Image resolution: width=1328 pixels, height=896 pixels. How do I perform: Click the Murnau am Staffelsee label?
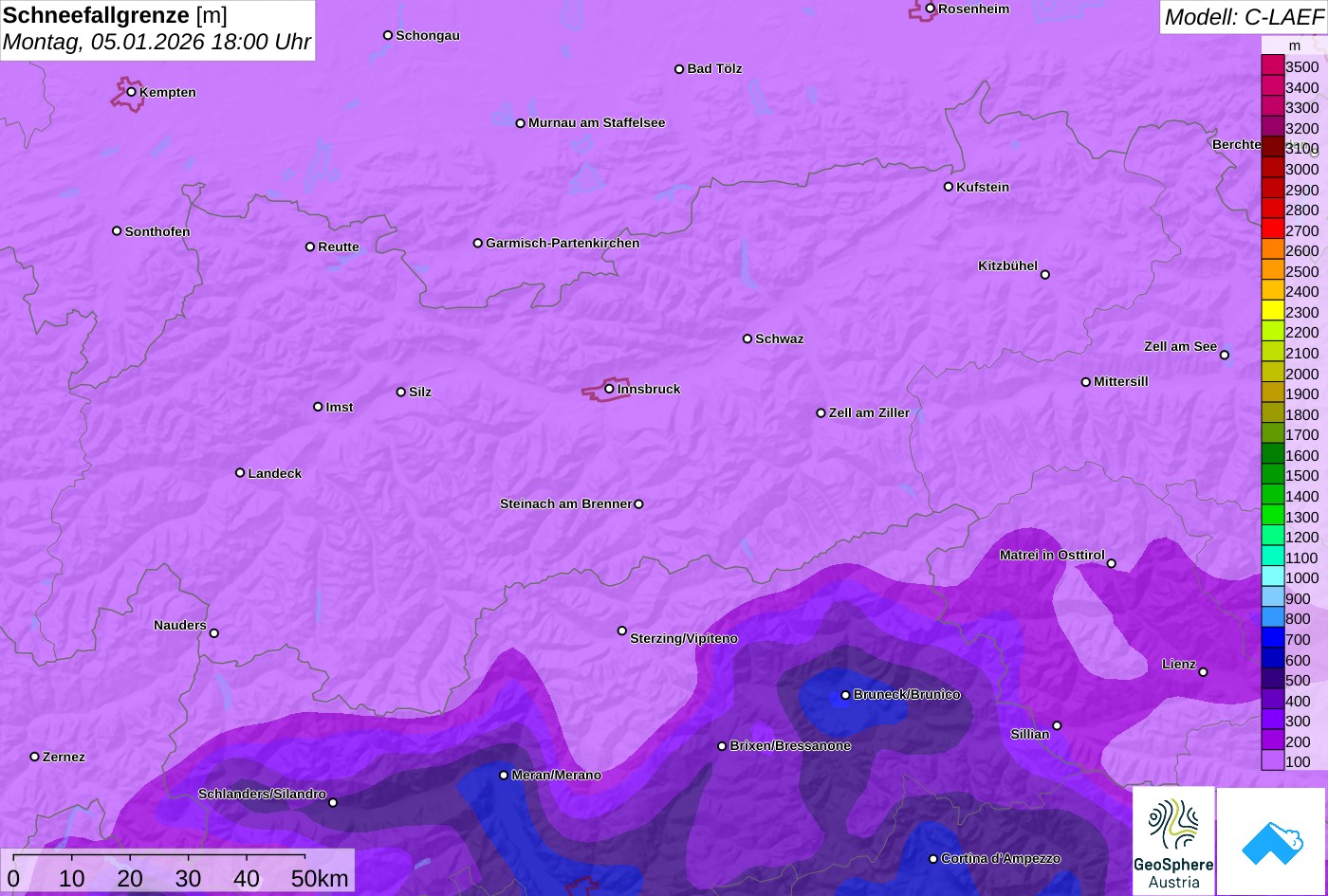pyautogui.click(x=597, y=122)
